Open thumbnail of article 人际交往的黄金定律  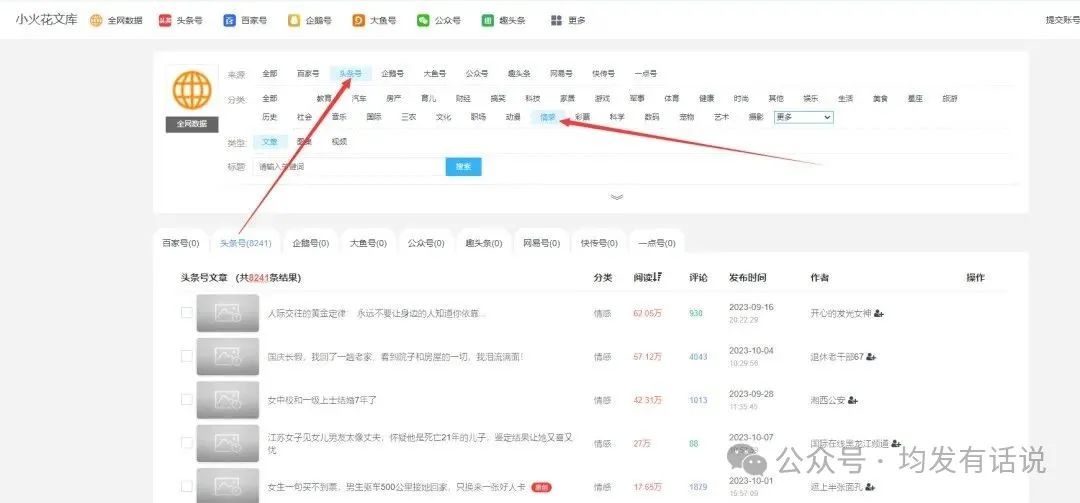pyautogui.click(x=228, y=314)
